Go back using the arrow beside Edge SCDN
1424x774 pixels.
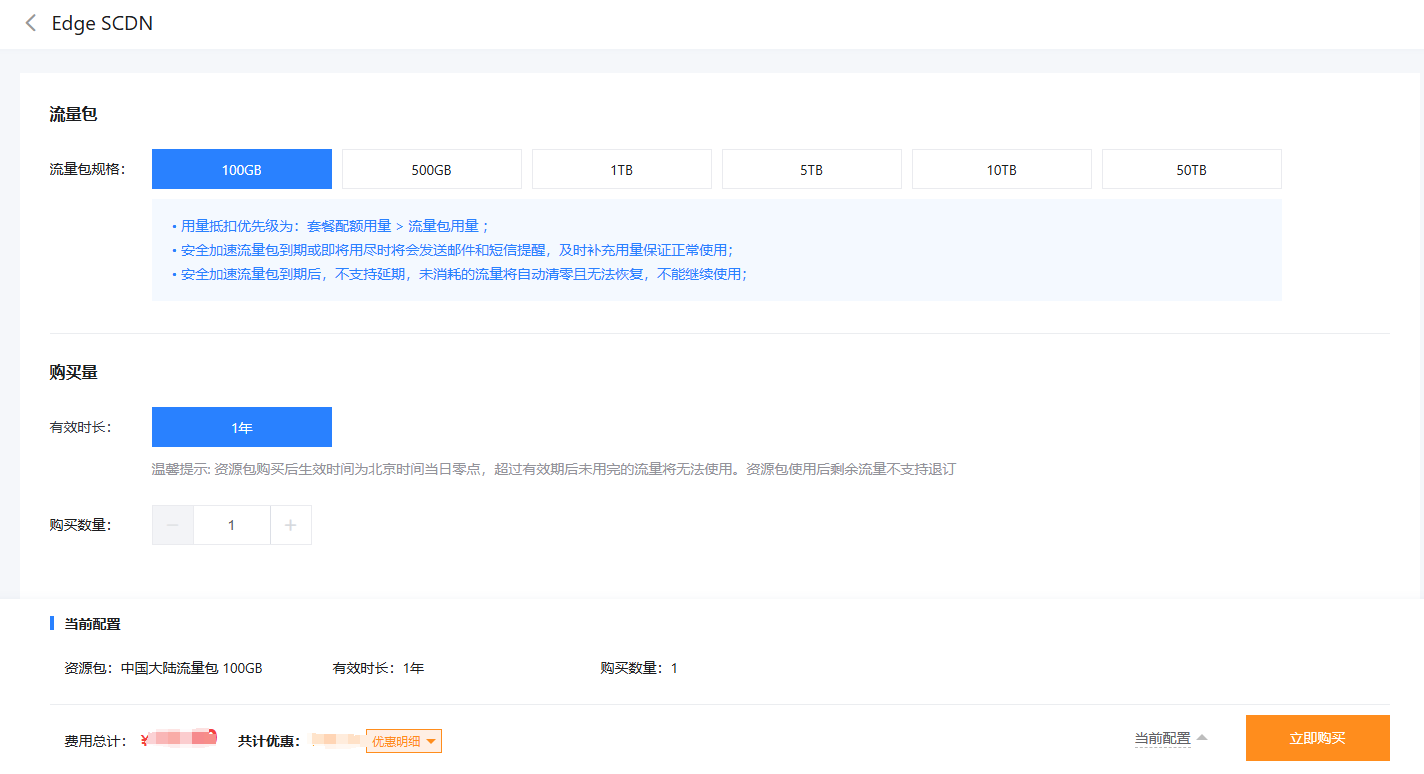pyautogui.click(x=31, y=23)
